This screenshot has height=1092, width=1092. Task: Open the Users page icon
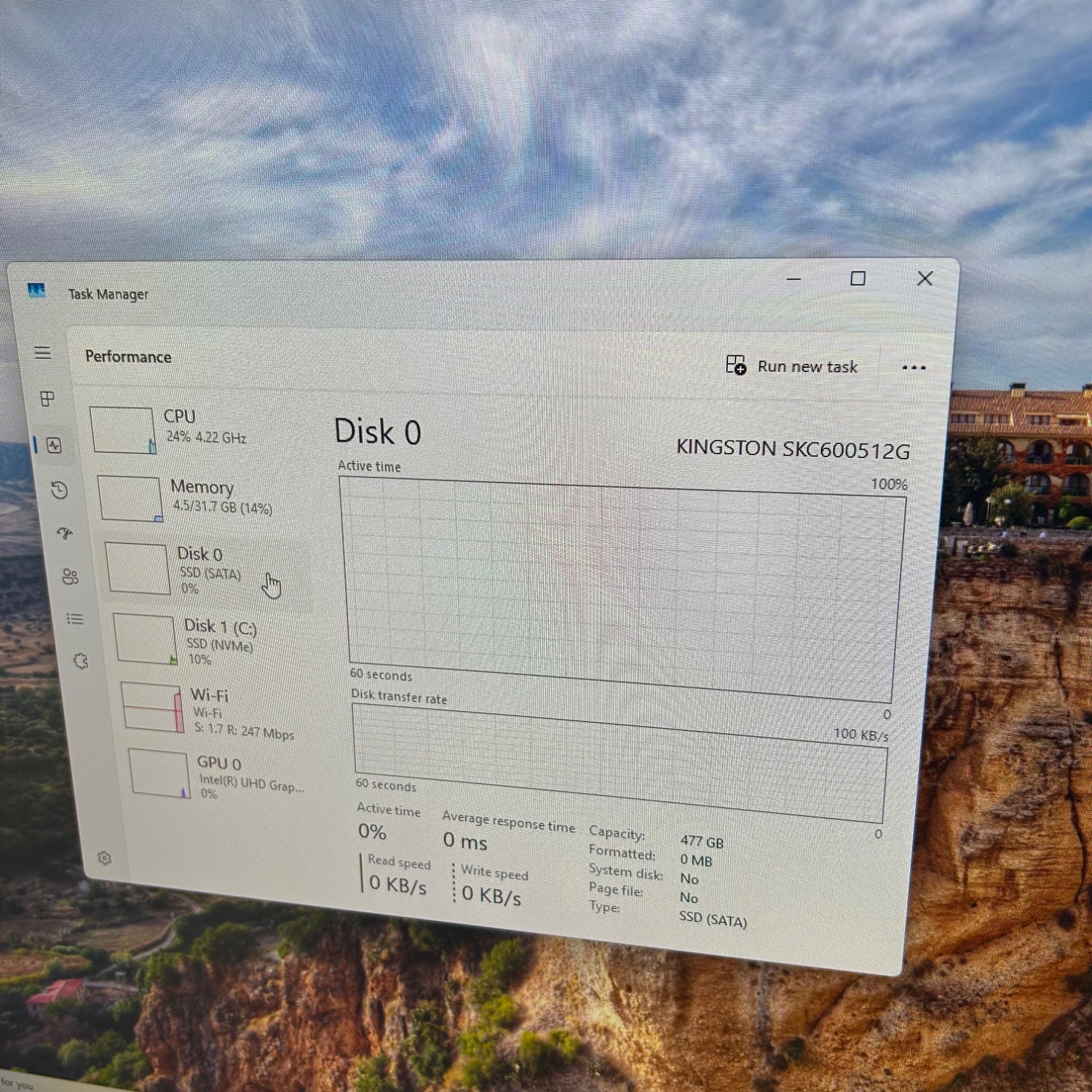tap(70, 577)
